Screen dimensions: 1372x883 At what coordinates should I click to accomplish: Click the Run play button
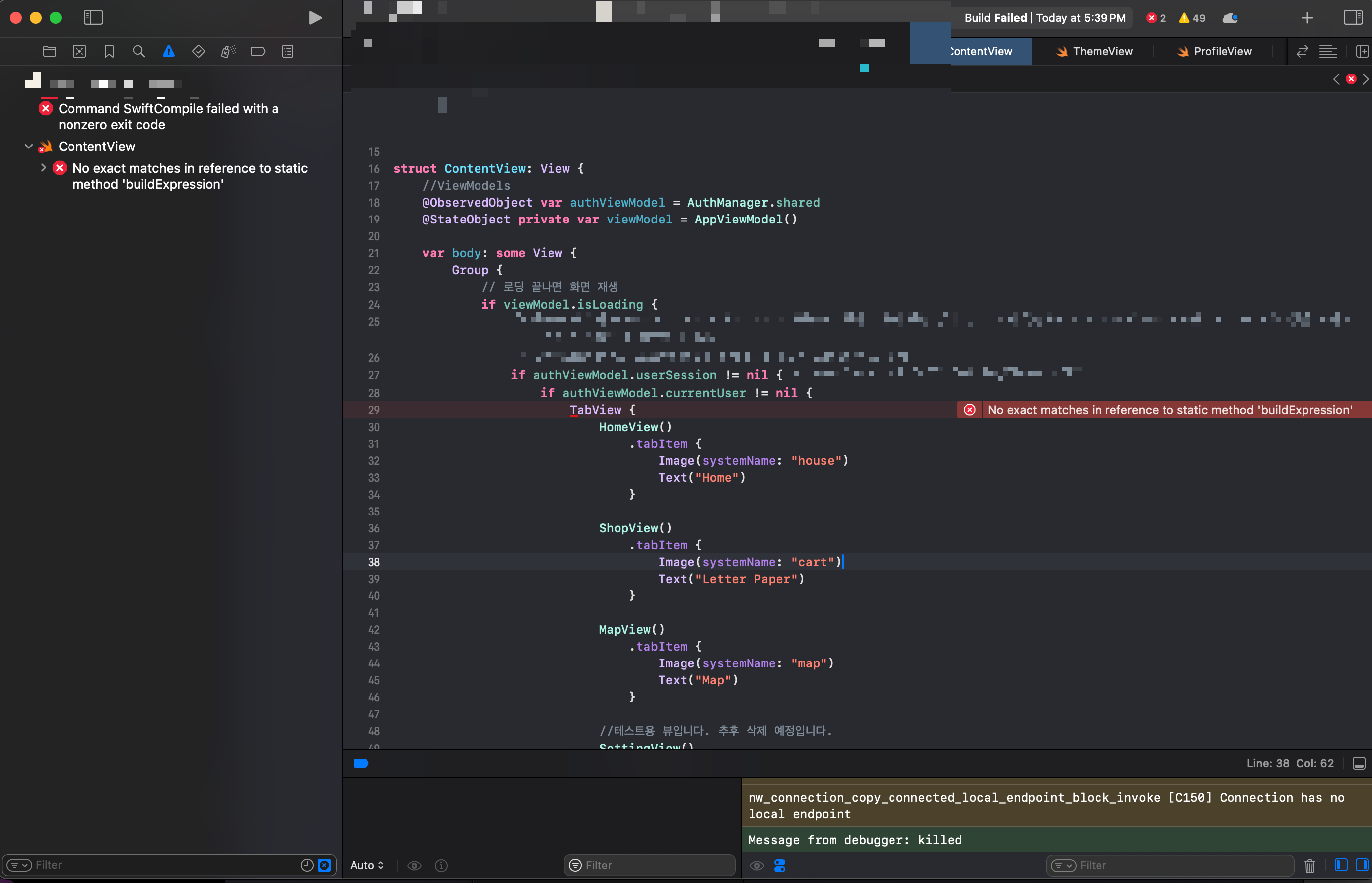coord(315,18)
